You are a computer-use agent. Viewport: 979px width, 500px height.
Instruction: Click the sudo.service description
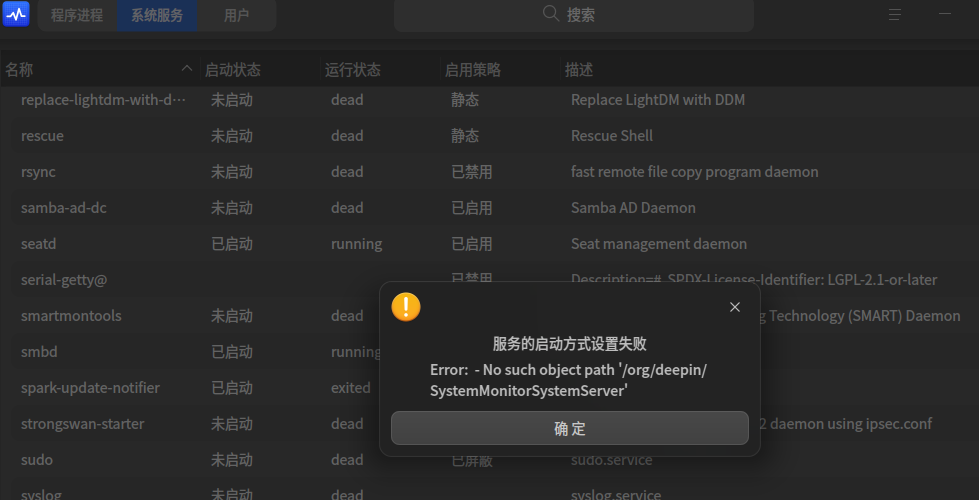pos(612,460)
